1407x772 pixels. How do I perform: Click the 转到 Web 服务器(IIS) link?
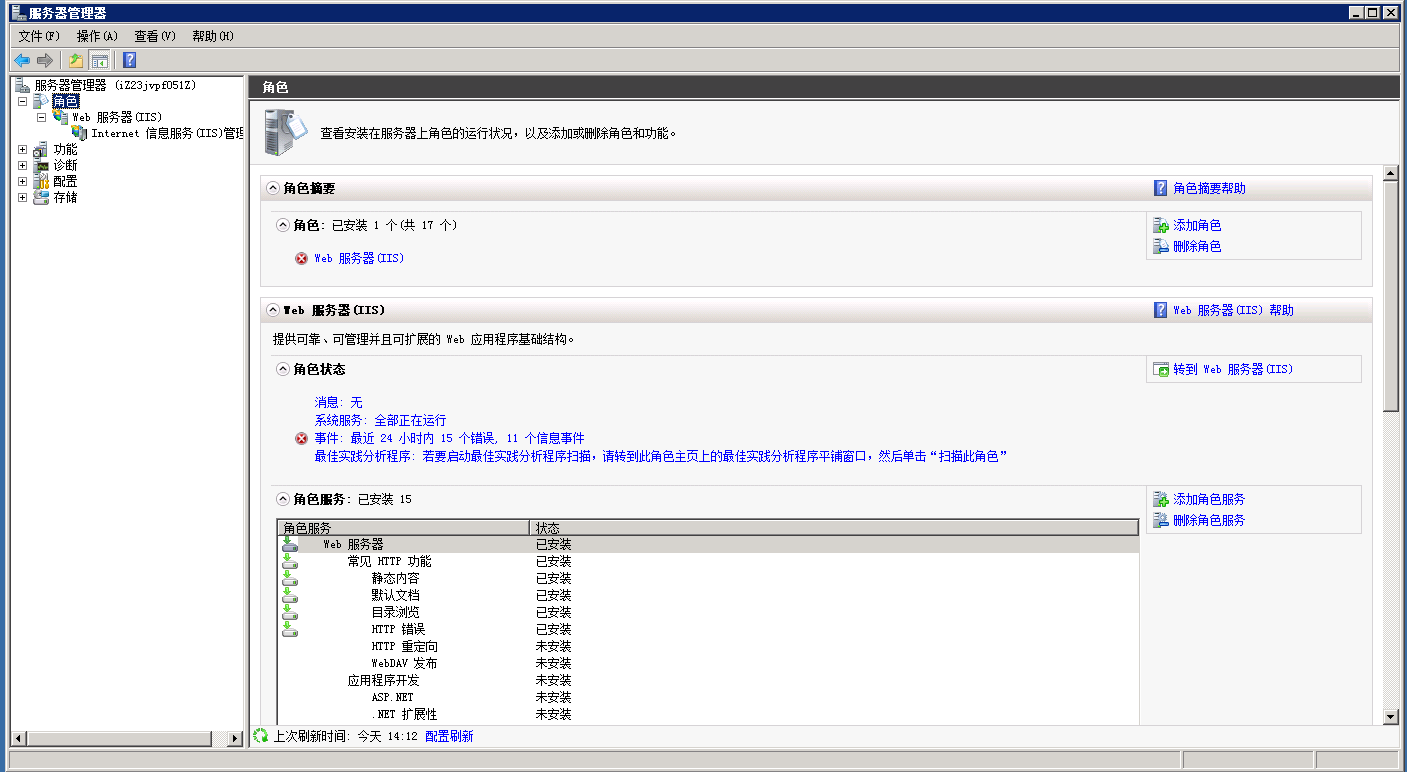1233,369
